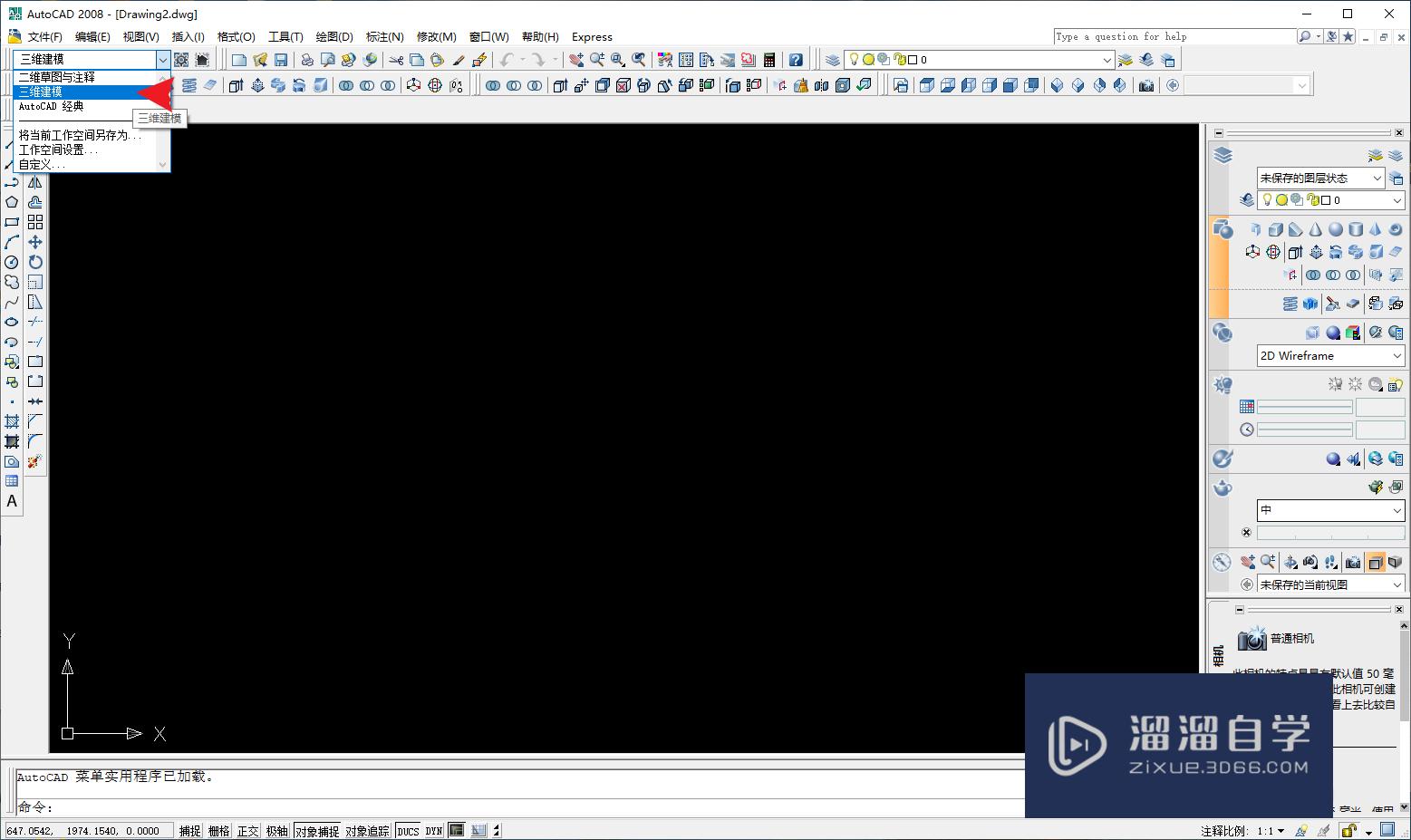The image size is (1411, 840).
Task: Open the 视图(V) menu
Action: 141,37
